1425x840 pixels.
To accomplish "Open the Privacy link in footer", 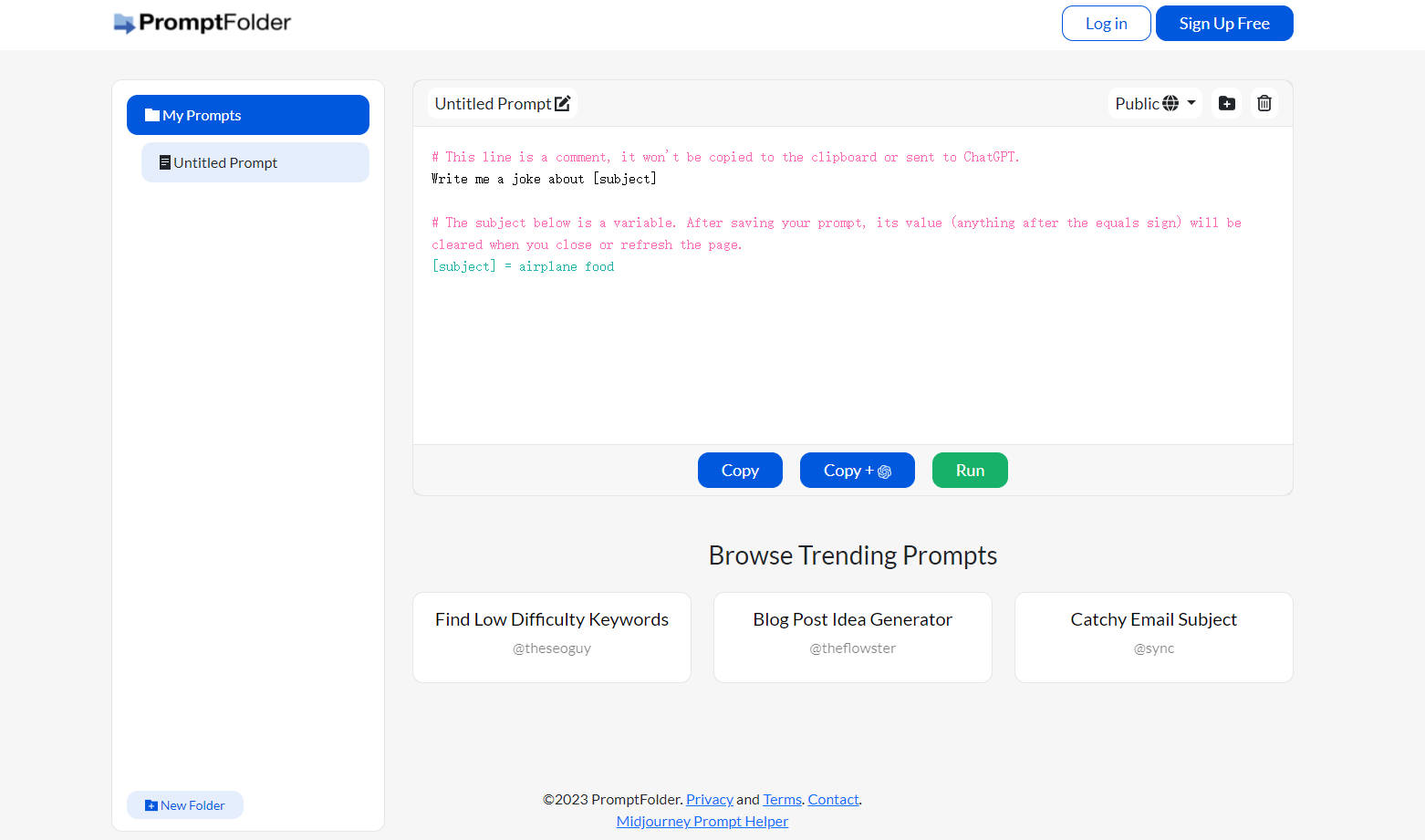I will click(x=709, y=800).
